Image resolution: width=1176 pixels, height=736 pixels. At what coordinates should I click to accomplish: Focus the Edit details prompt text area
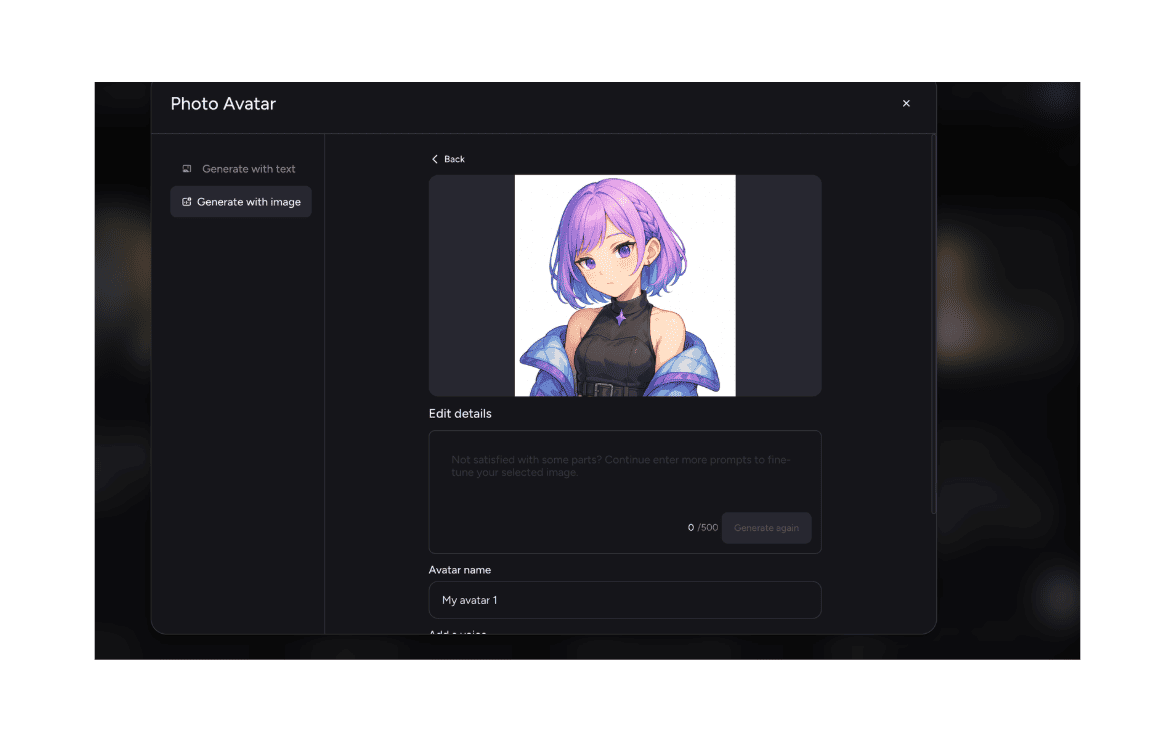point(624,480)
